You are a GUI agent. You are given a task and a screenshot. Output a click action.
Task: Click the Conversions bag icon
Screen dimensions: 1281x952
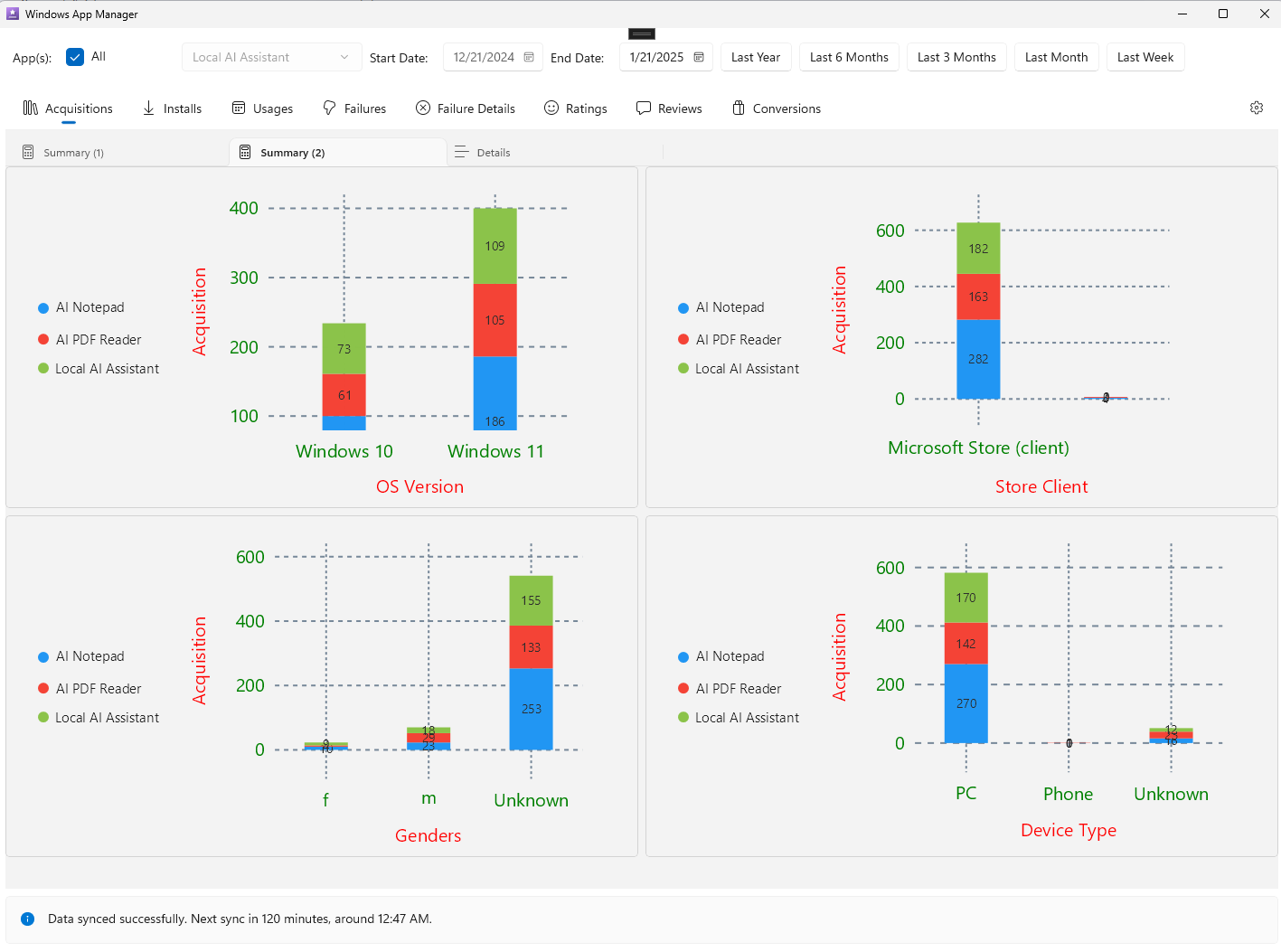click(x=739, y=108)
